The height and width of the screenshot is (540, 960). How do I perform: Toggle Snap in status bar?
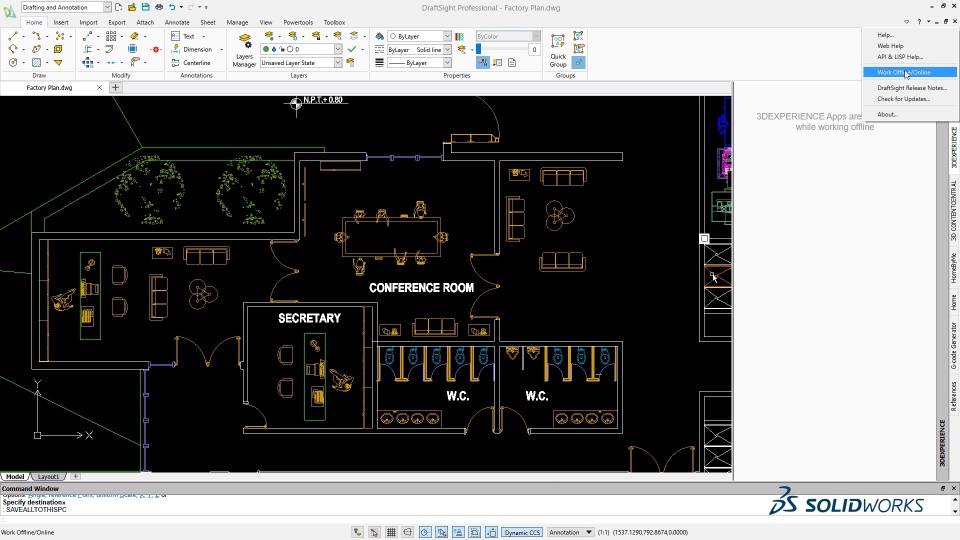[374, 532]
